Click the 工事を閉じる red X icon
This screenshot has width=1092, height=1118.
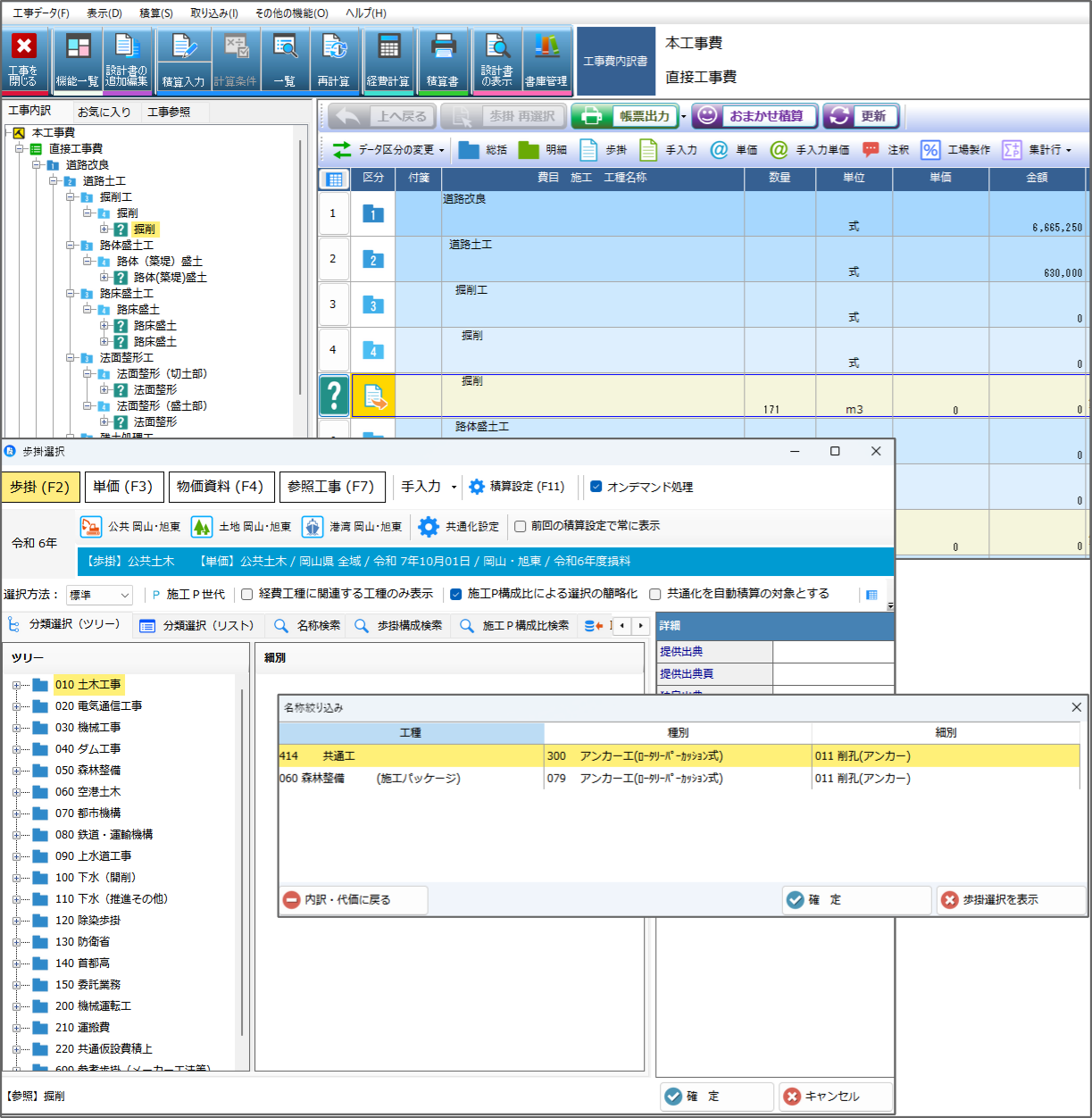point(24,47)
